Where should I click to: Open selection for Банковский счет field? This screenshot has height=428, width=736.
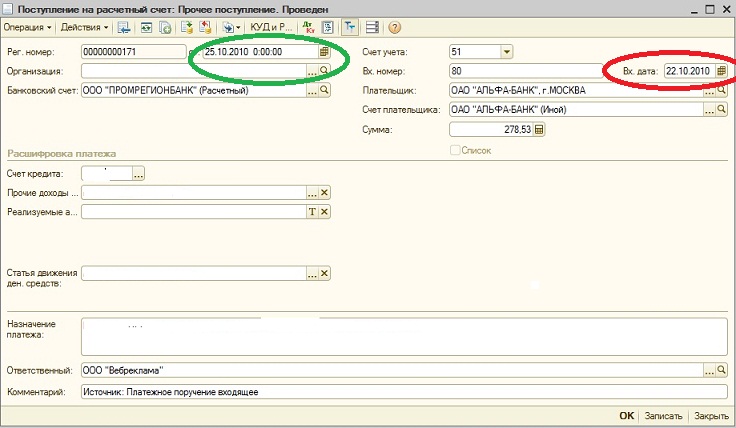311,90
